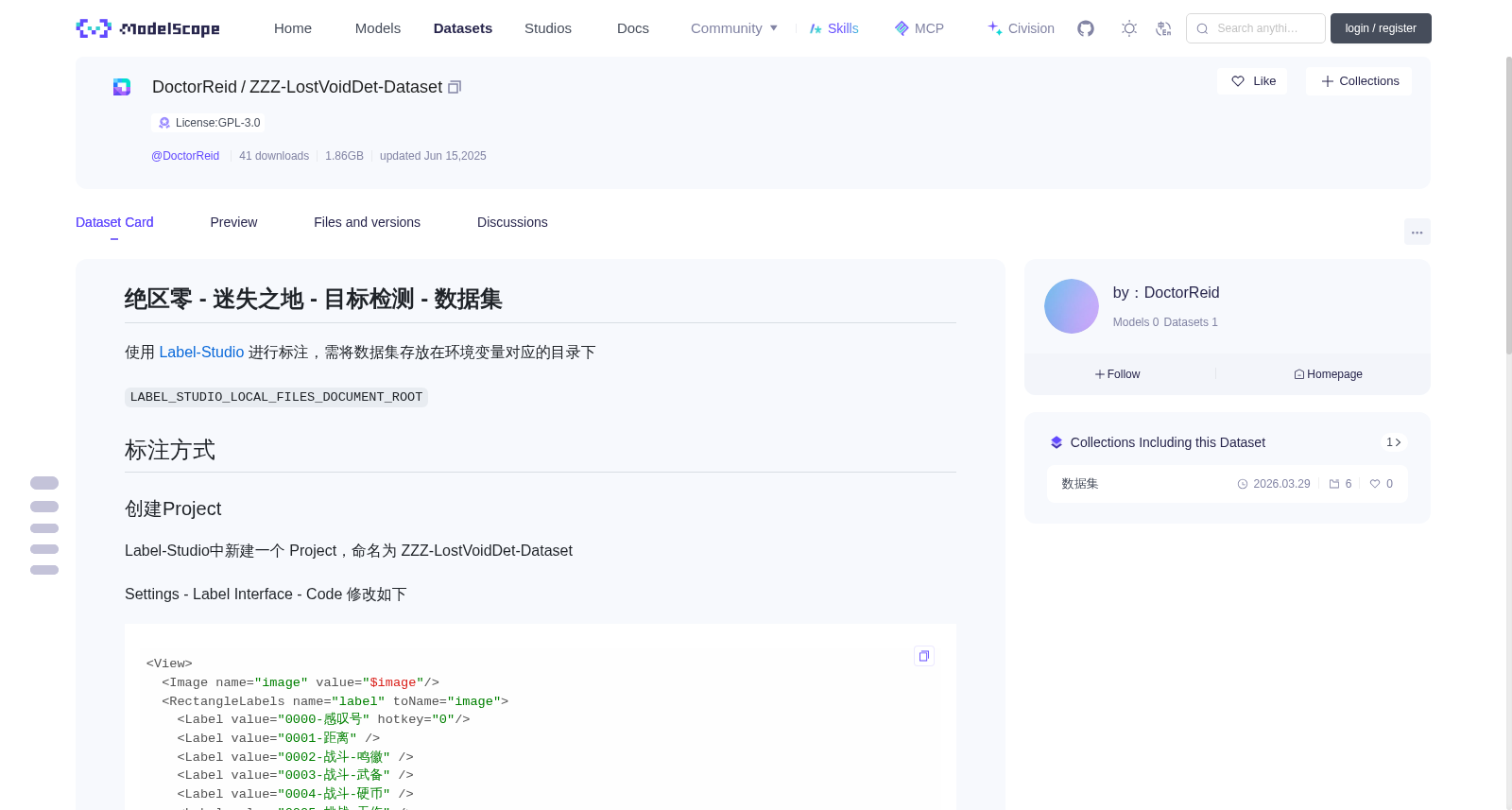Screen dimensions: 1512x810
Task: Switch to the Files and versions tab
Action: [x=367, y=222]
